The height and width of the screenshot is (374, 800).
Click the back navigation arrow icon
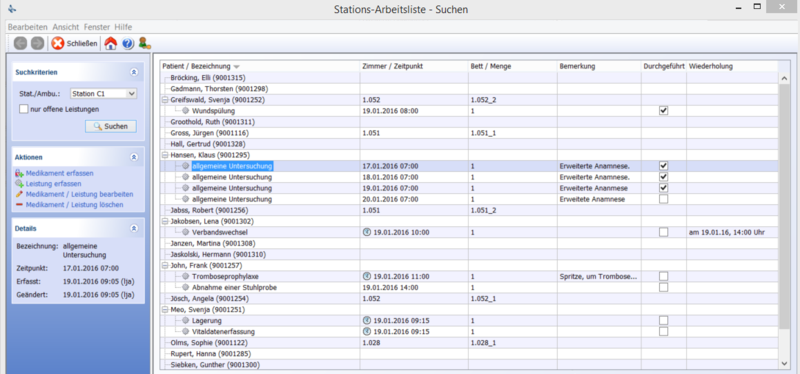pos(21,44)
